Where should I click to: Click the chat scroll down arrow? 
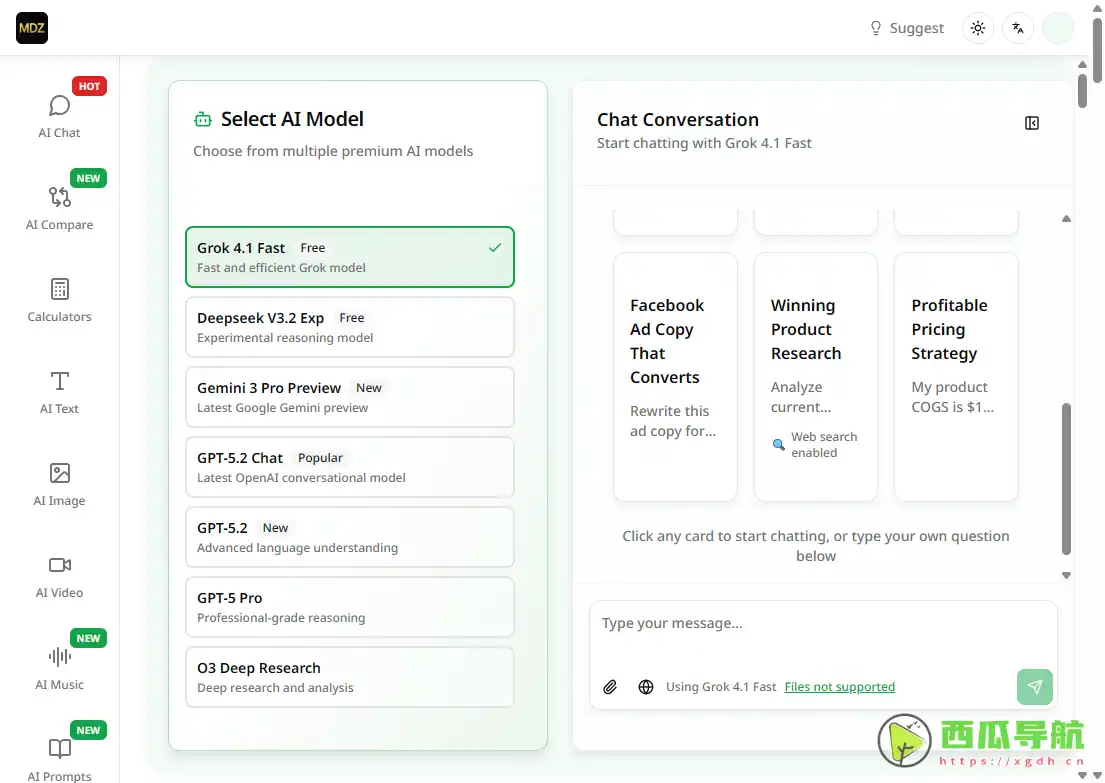coord(1066,575)
